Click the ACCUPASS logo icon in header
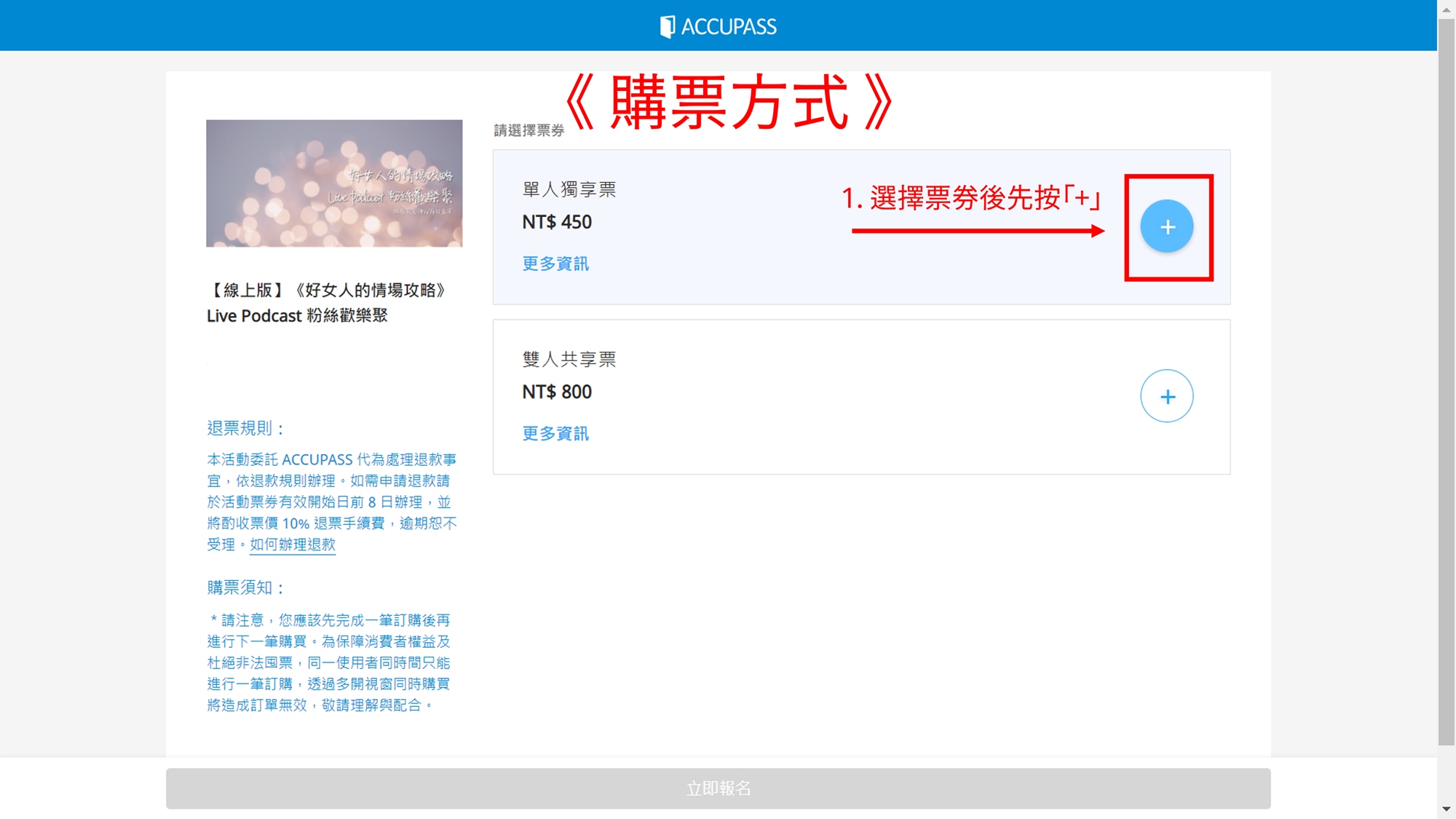Image resolution: width=1456 pixels, height=819 pixels. pyautogui.click(x=667, y=27)
